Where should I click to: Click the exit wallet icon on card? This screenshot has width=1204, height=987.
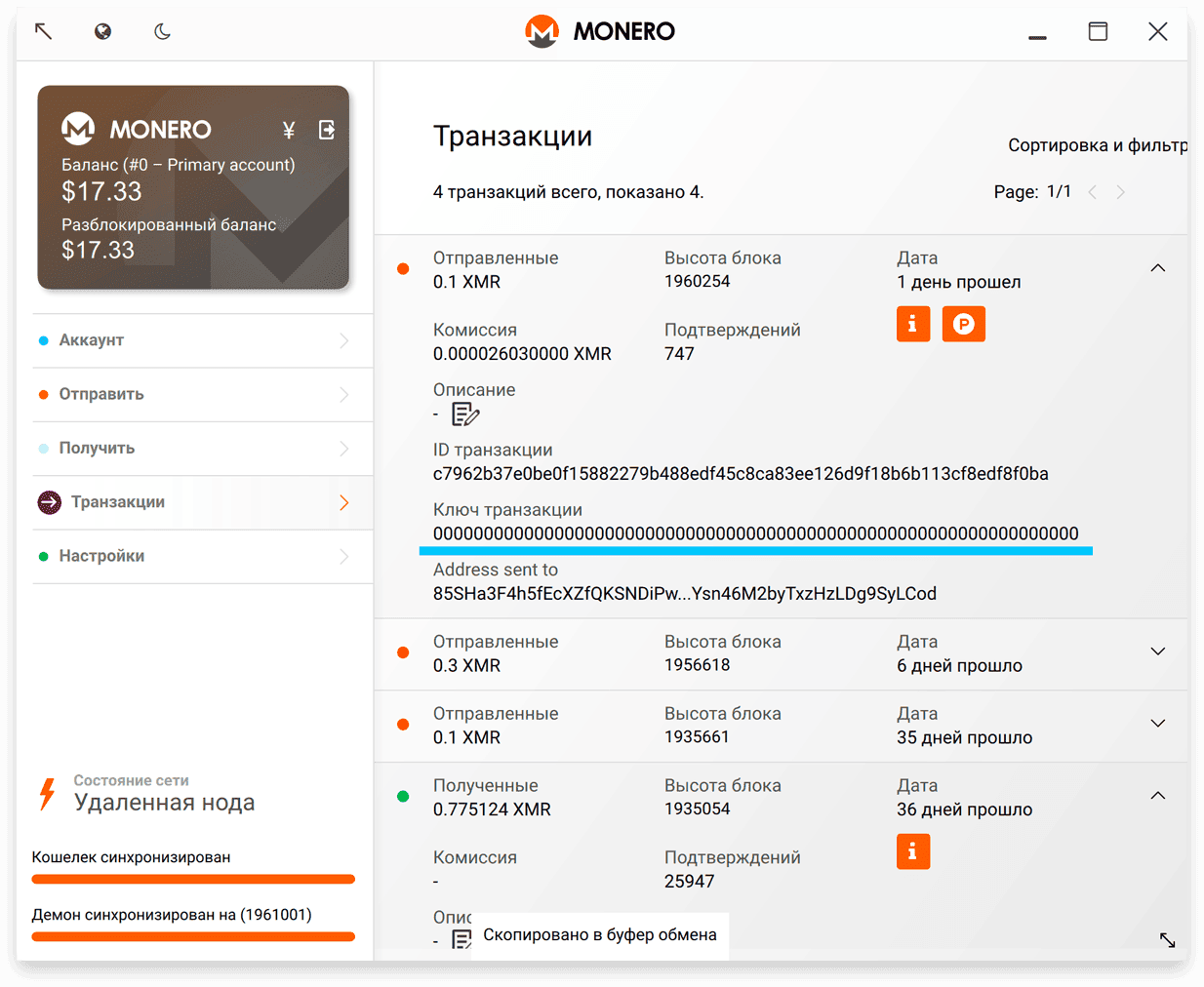[x=327, y=130]
